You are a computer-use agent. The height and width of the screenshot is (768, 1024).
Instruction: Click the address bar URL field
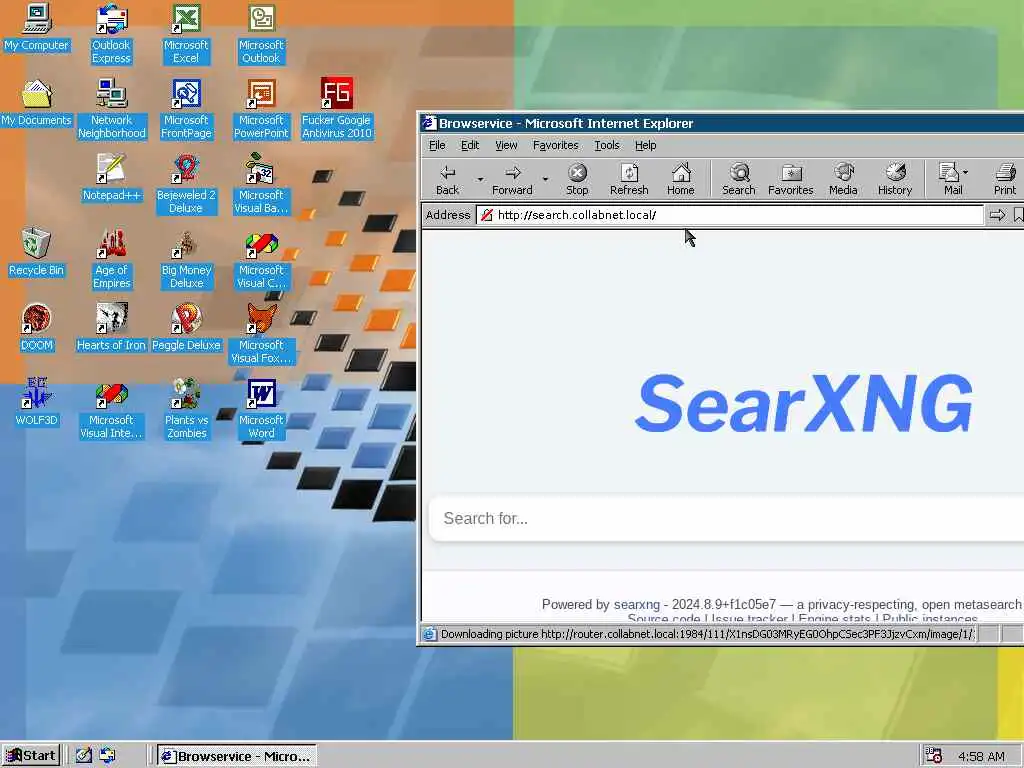[729, 215]
